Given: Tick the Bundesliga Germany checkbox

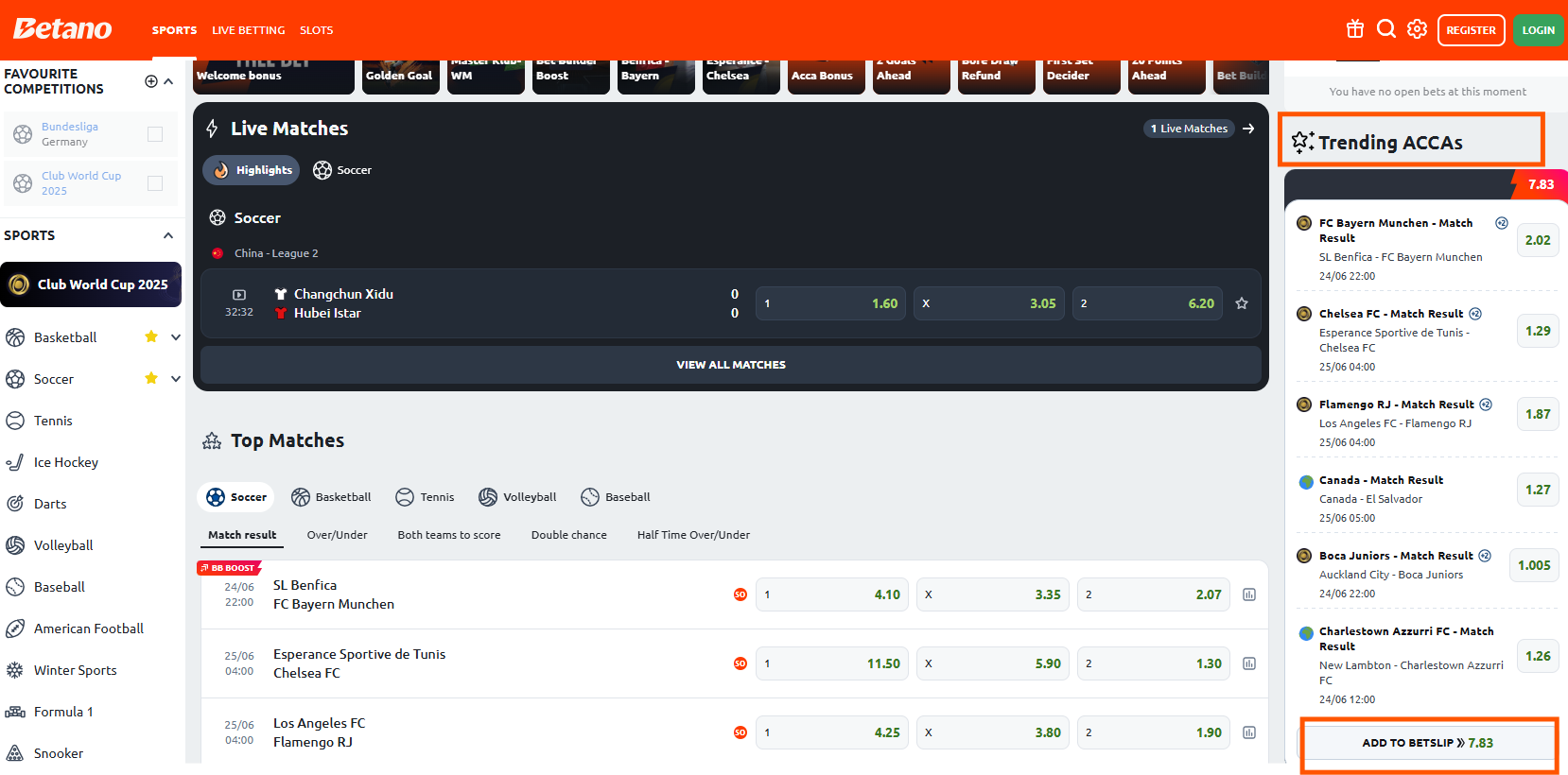Looking at the screenshot, I should tap(155, 134).
